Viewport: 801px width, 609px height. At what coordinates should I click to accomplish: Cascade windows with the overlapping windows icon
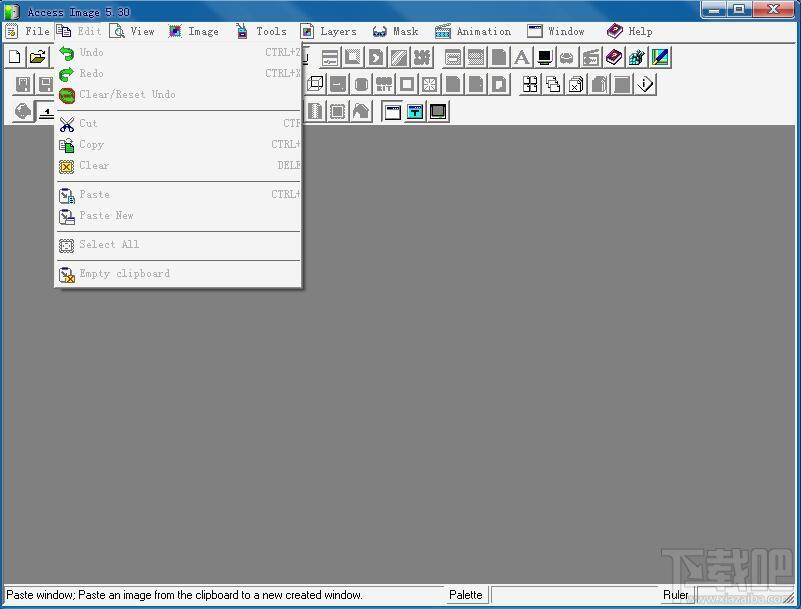coord(553,84)
